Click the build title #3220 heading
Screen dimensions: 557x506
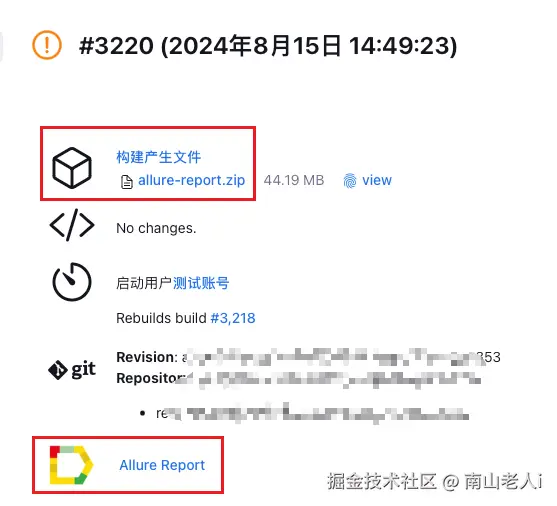[x=268, y=46]
